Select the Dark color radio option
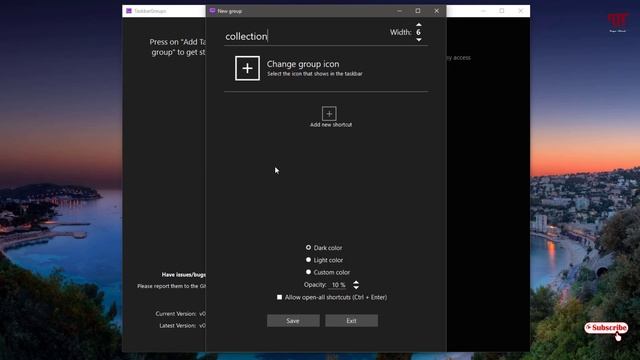This screenshot has height=360, width=640. pyautogui.click(x=308, y=247)
